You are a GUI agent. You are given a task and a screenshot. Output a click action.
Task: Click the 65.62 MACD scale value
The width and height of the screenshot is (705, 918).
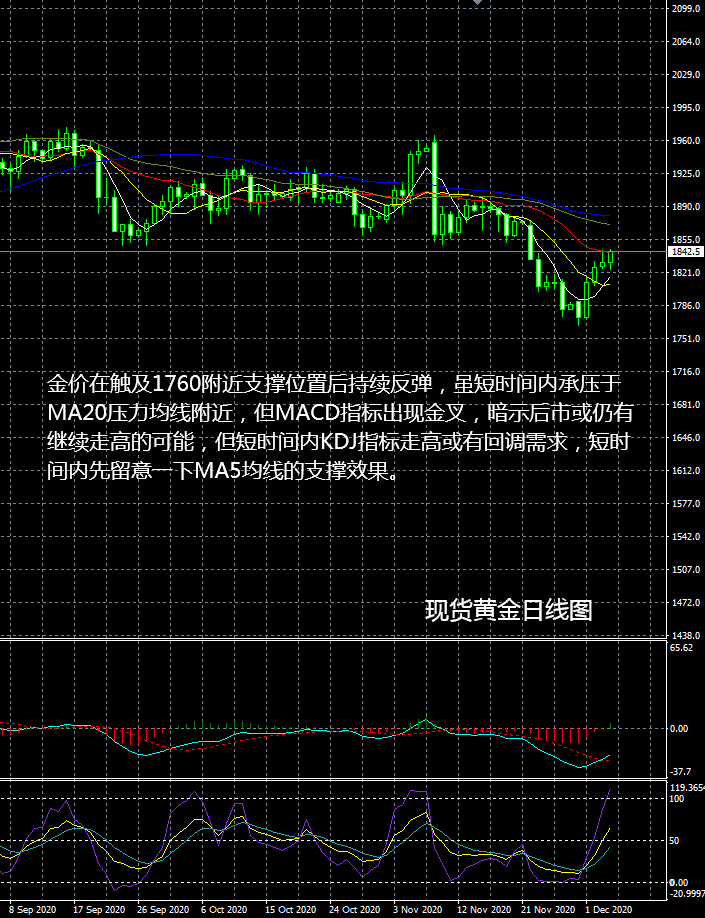682,648
